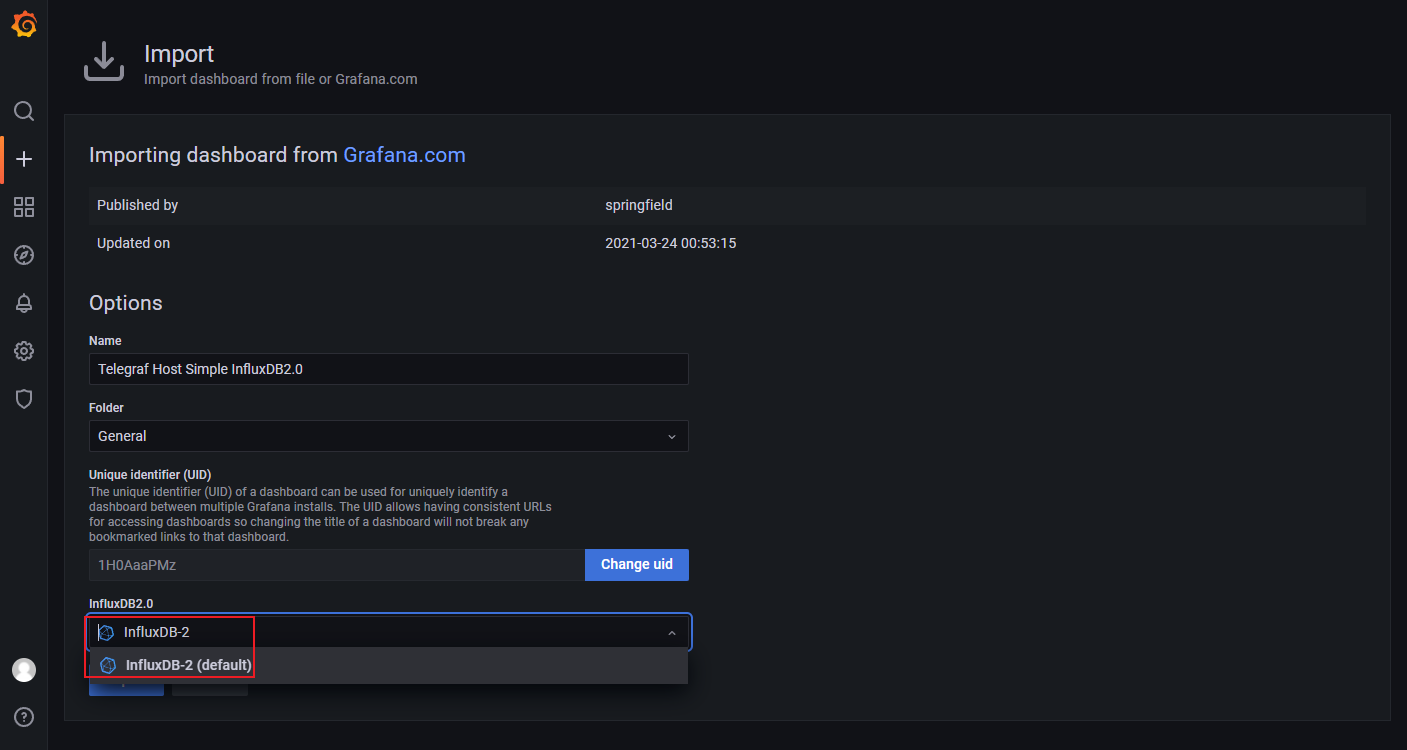Image resolution: width=1407 pixels, height=750 pixels.
Task: Click the Unique identifier (UID) label
Action: point(150,474)
